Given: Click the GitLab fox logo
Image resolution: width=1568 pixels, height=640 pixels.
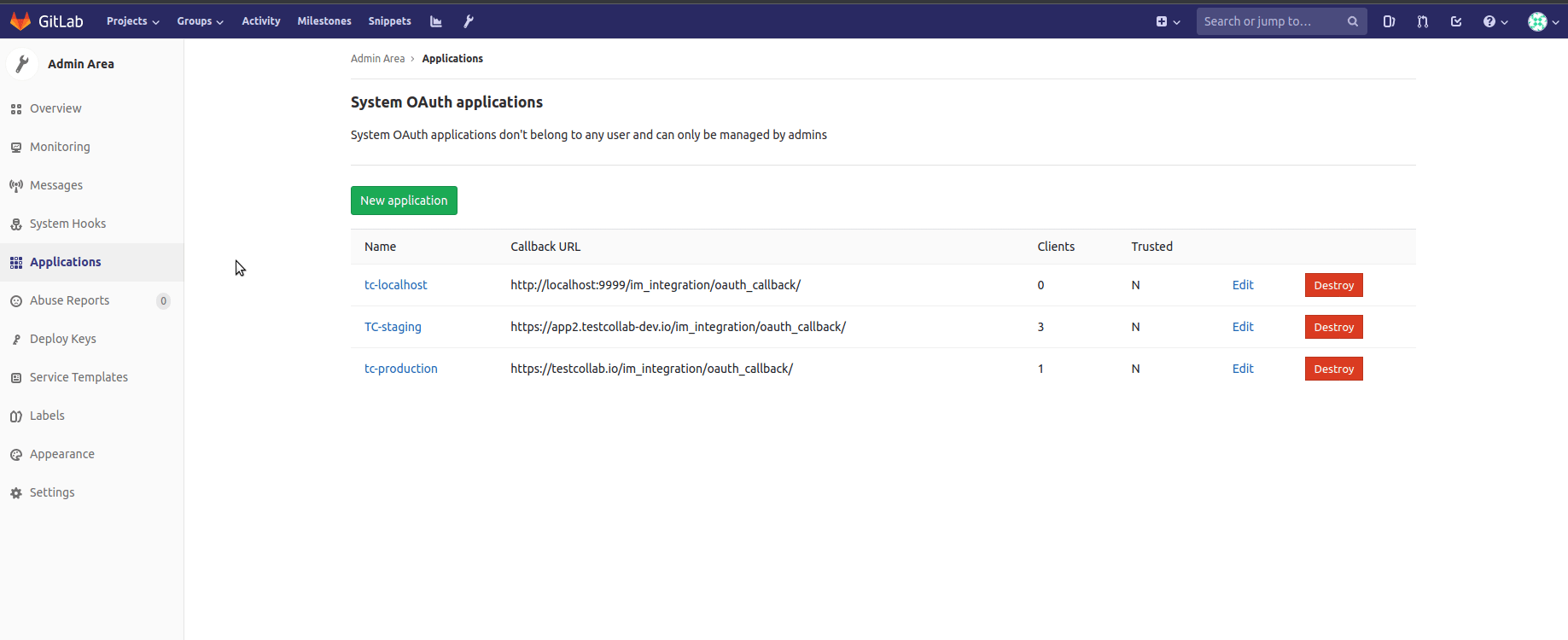Looking at the screenshot, I should click(x=20, y=21).
